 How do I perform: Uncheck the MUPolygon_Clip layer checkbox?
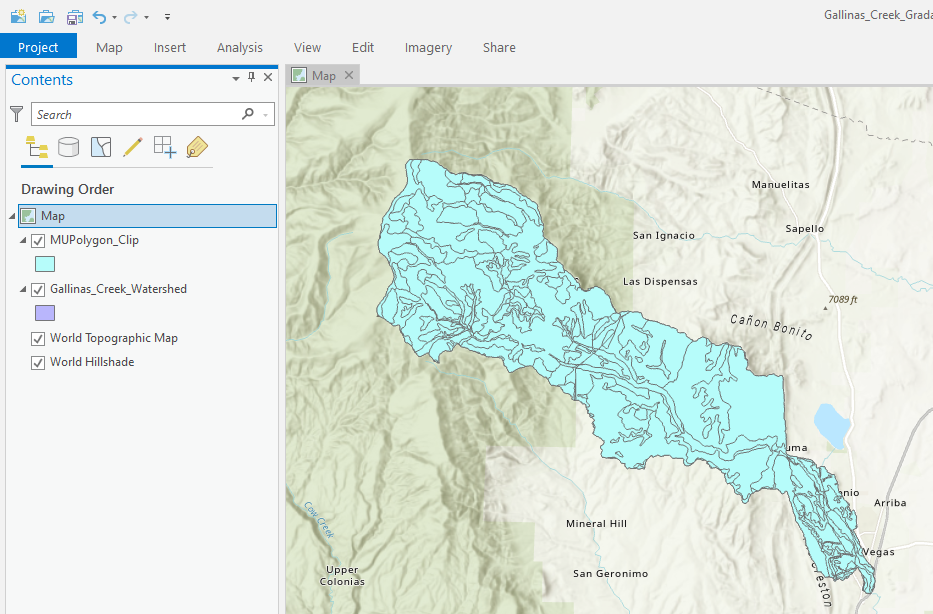point(38,241)
